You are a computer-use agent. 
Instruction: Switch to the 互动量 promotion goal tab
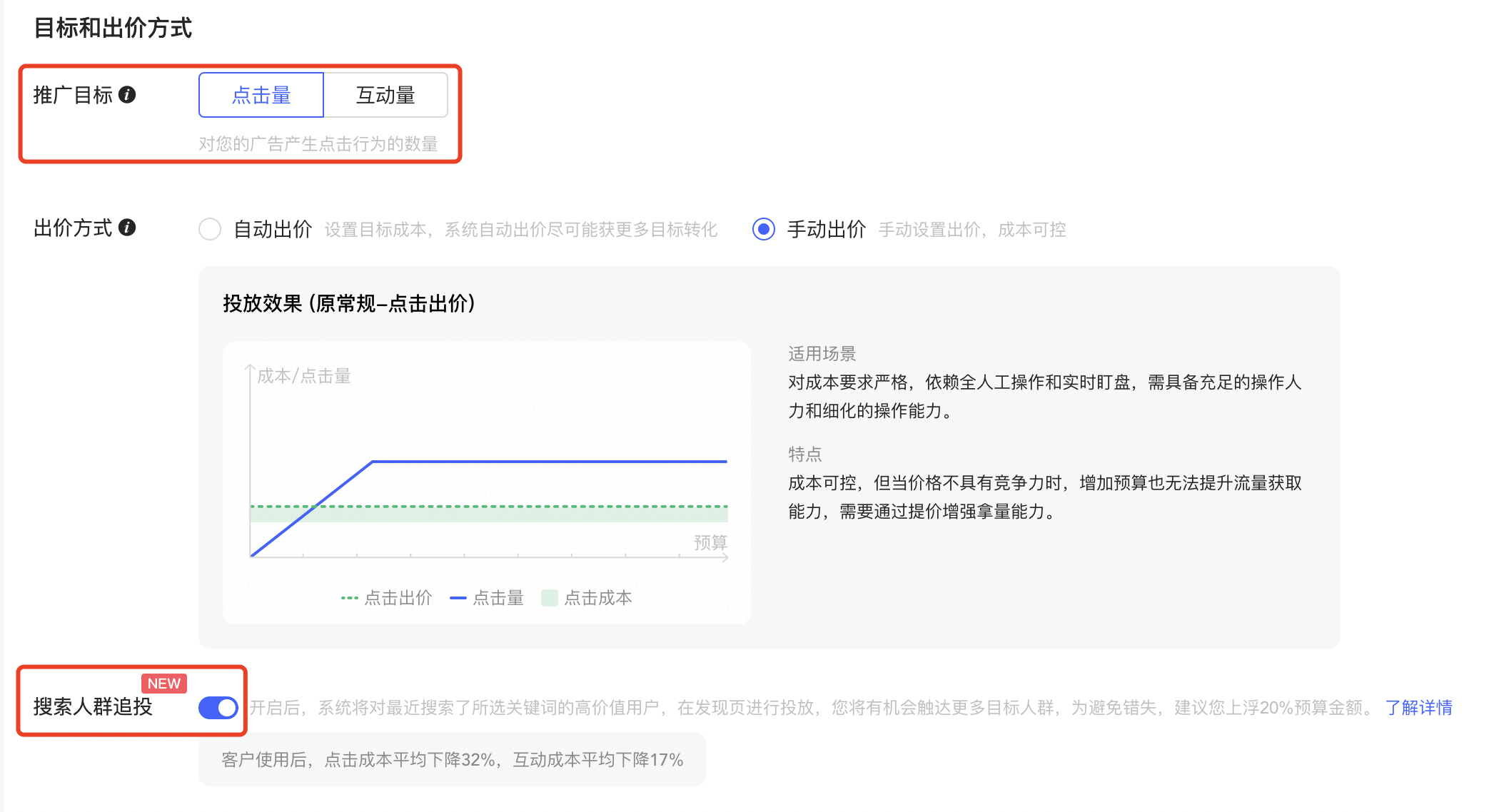coord(385,94)
